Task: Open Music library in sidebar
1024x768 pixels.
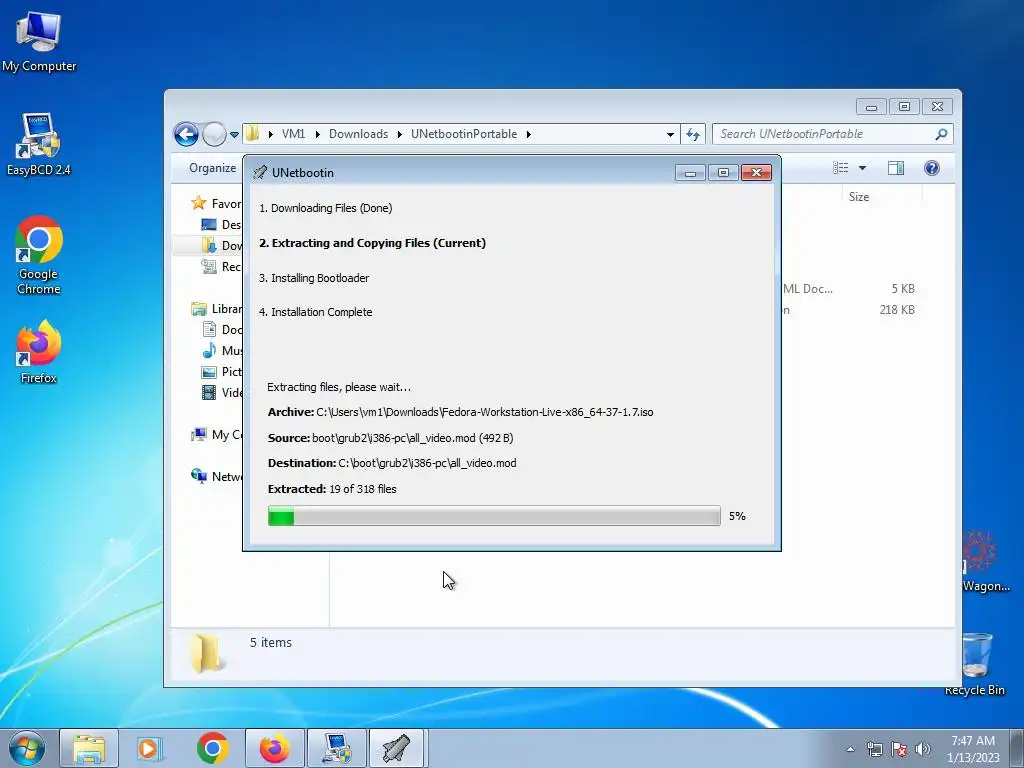Action: [x=222, y=351]
